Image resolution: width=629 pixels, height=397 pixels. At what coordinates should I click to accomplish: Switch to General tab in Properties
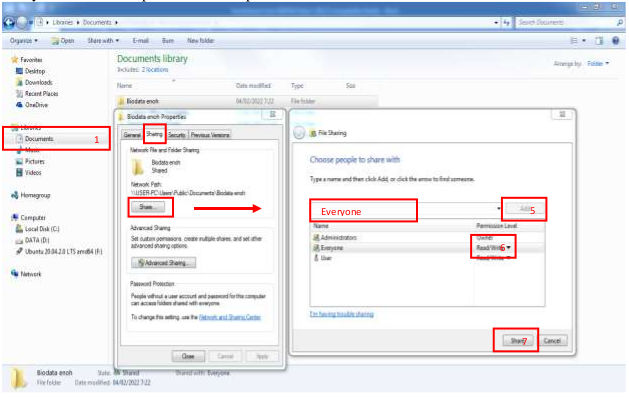132,135
